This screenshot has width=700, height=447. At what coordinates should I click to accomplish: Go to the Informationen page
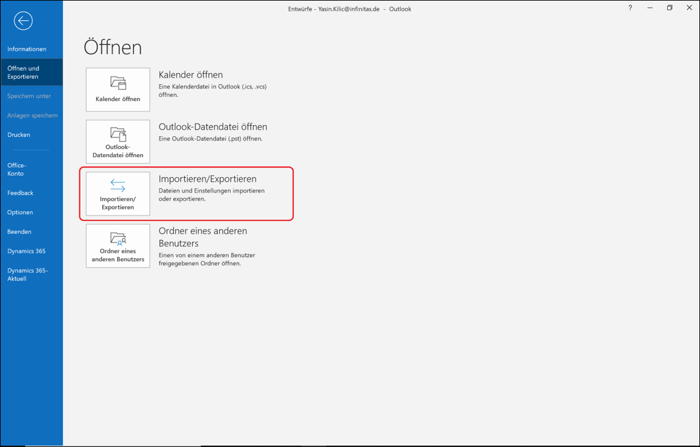pyautogui.click(x=27, y=49)
